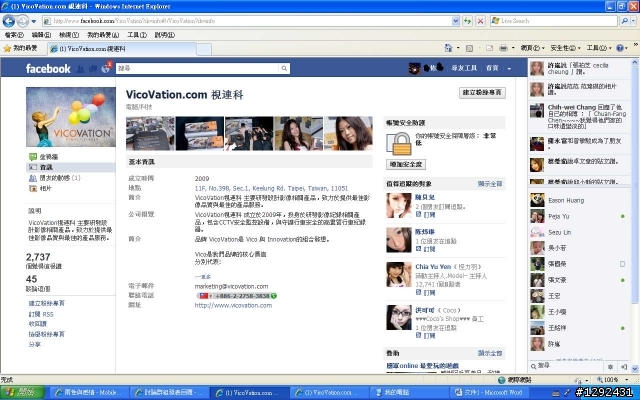Viewport: 640px width, 400px height.
Task: Click the 分享 sidebar link
Action: pyautogui.click(x=35, y=344)
